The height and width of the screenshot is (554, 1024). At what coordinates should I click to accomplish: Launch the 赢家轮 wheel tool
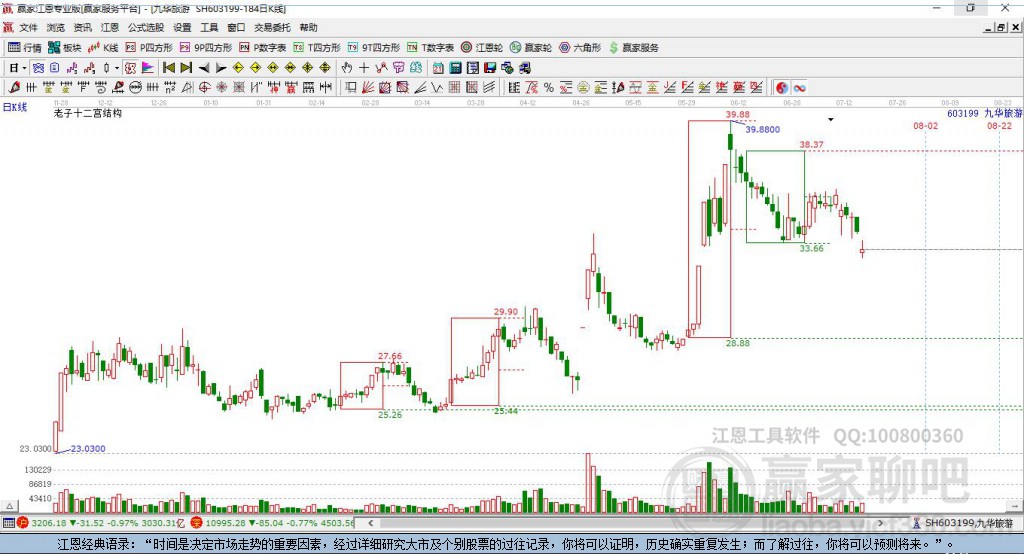point(531,48)
